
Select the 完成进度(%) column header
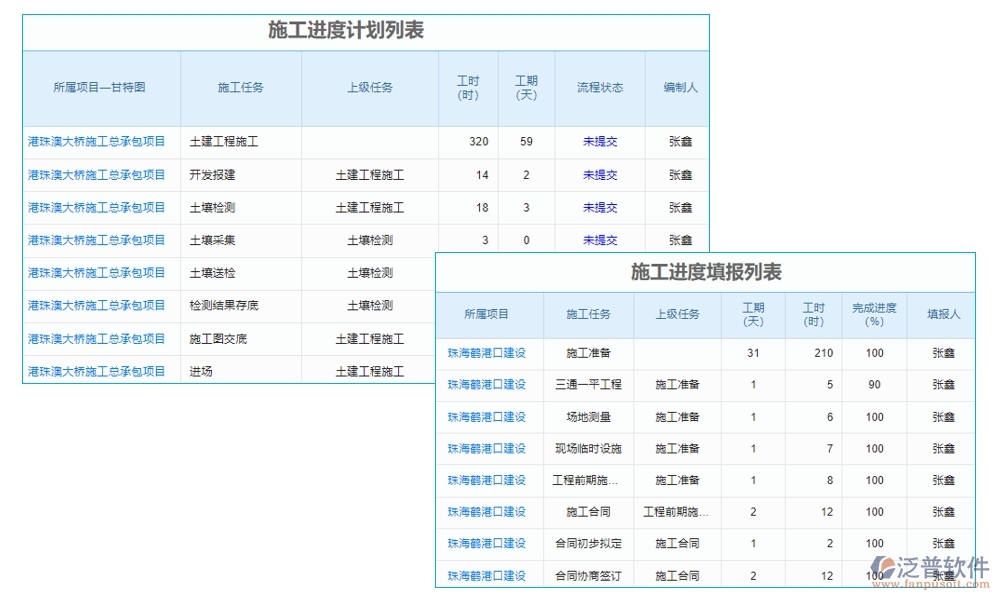pyautogui.click(x=873, y=313)
